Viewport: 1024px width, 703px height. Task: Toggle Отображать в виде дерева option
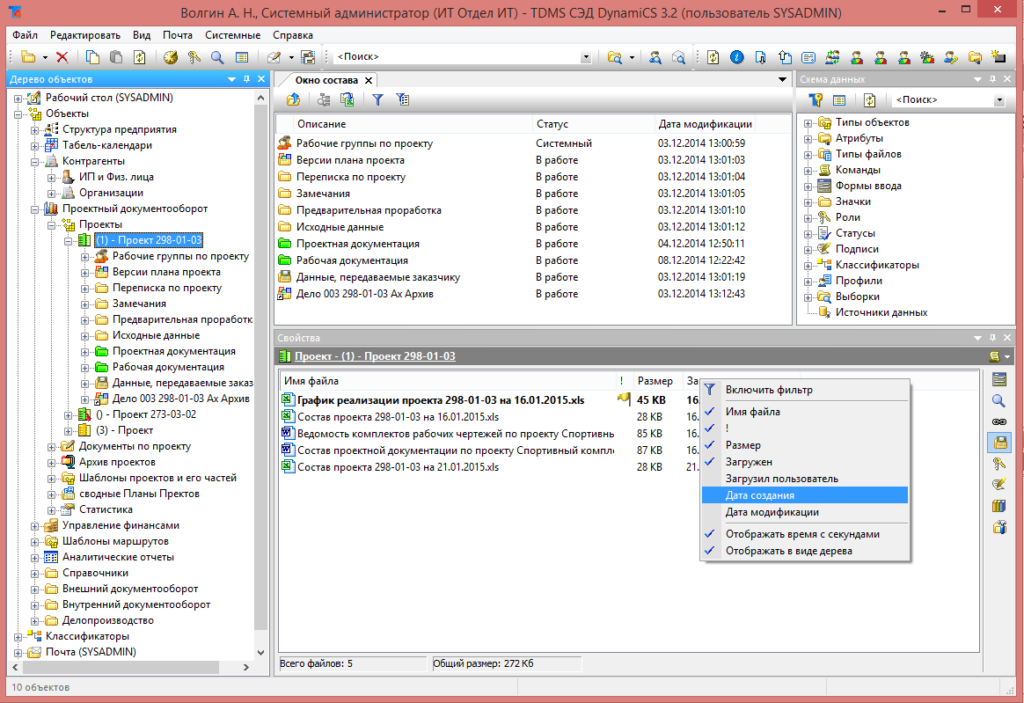point(800,551)
